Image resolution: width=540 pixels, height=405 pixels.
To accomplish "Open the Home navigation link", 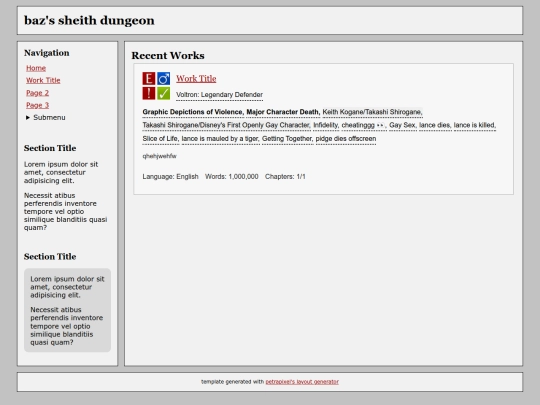I will click(36, 68).
